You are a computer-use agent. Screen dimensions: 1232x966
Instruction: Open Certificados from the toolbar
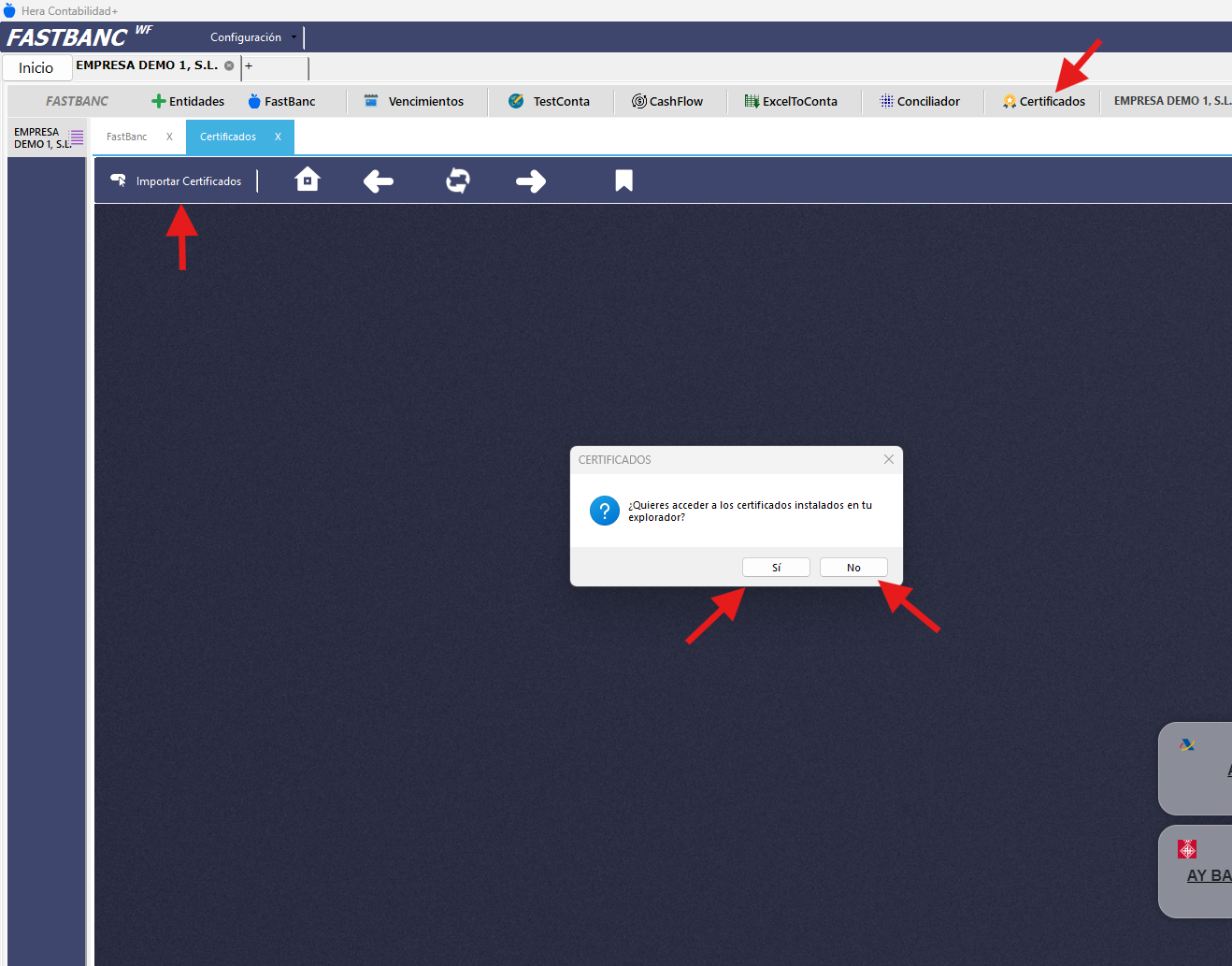click(1044, 101)
